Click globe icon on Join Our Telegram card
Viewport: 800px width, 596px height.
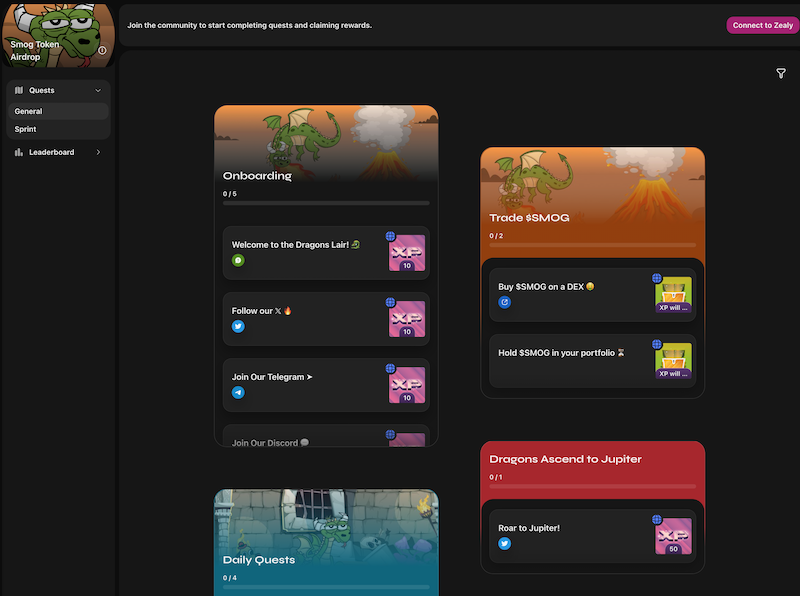(x=390, y=368)
